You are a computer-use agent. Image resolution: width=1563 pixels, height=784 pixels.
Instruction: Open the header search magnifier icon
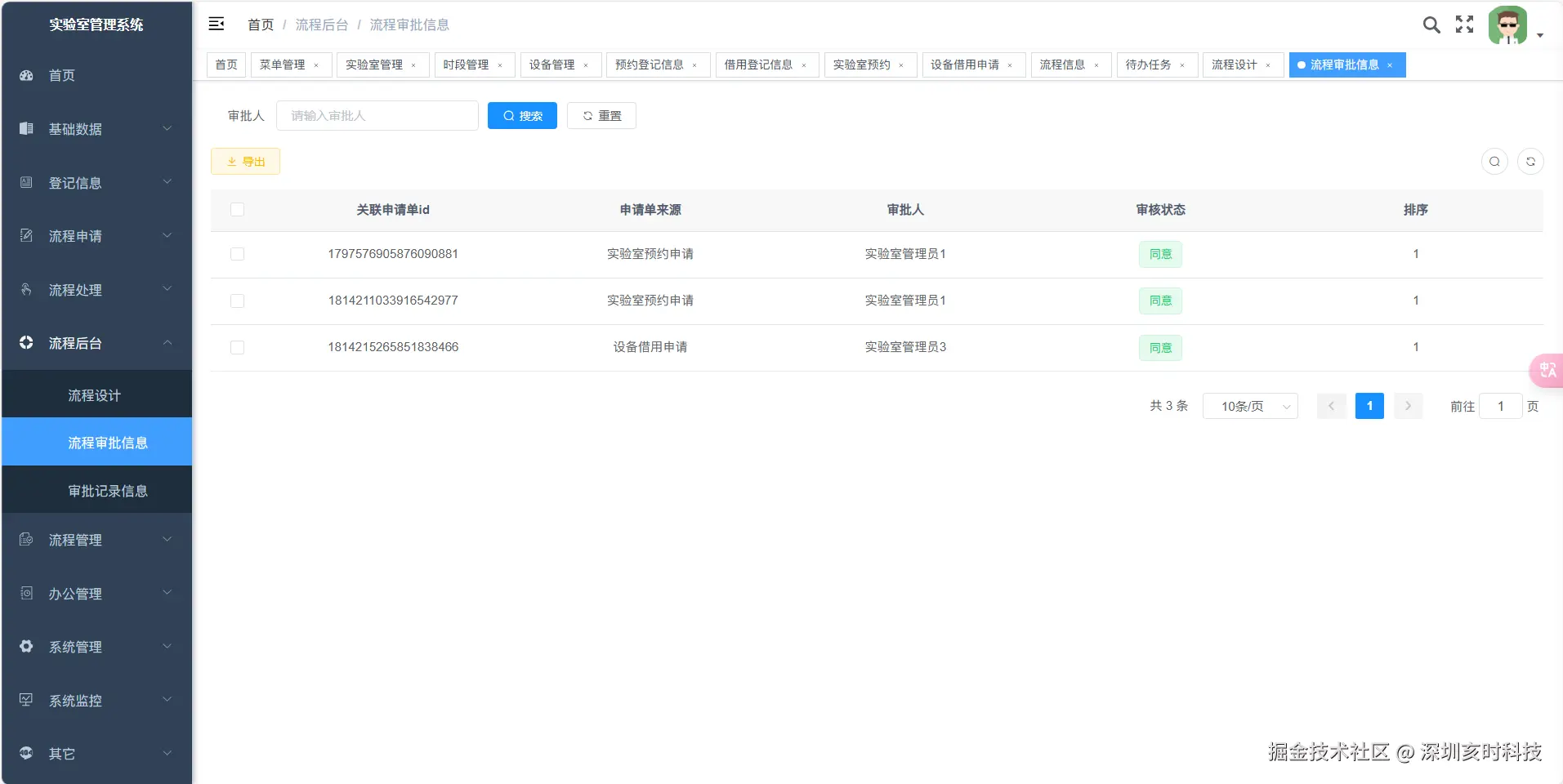point(1431,24)
